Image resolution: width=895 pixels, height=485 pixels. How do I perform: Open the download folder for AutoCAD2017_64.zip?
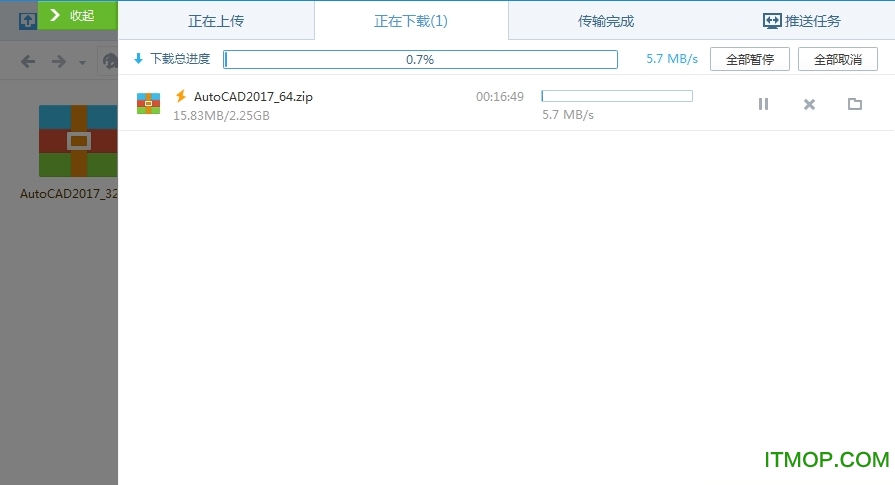pos(854,104)
